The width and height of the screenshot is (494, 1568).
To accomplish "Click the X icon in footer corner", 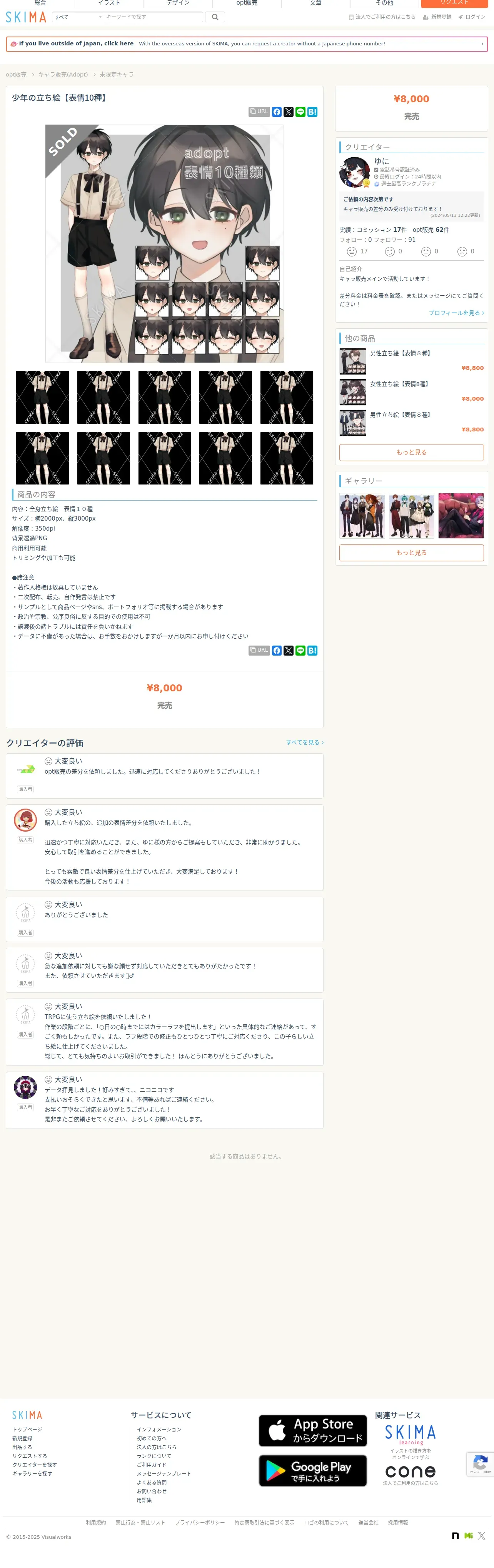I will click(x=481, y=1535).
